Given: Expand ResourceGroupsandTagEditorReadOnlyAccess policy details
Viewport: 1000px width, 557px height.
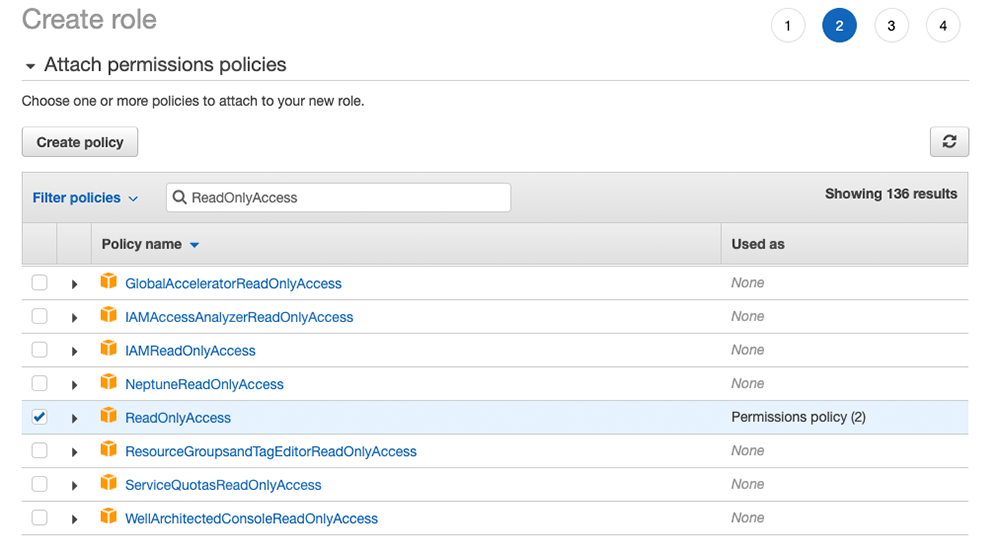Looking at the screenshot, I should (74, 452).
